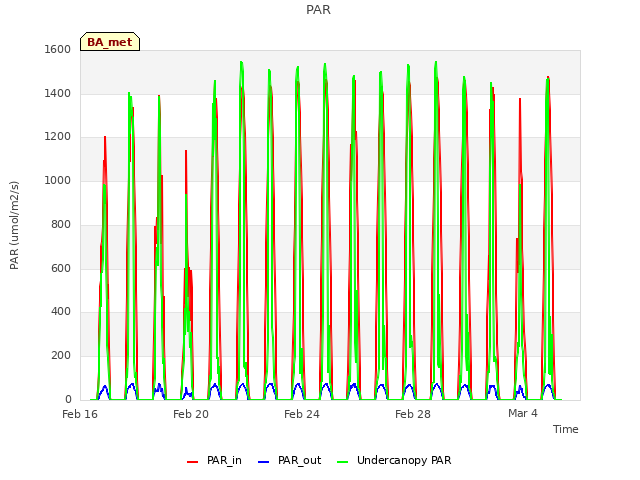The height and width of the screenshot is (480, 640).
Task: Click the BA_met annotation label
Action: click(x=110, y=42)
